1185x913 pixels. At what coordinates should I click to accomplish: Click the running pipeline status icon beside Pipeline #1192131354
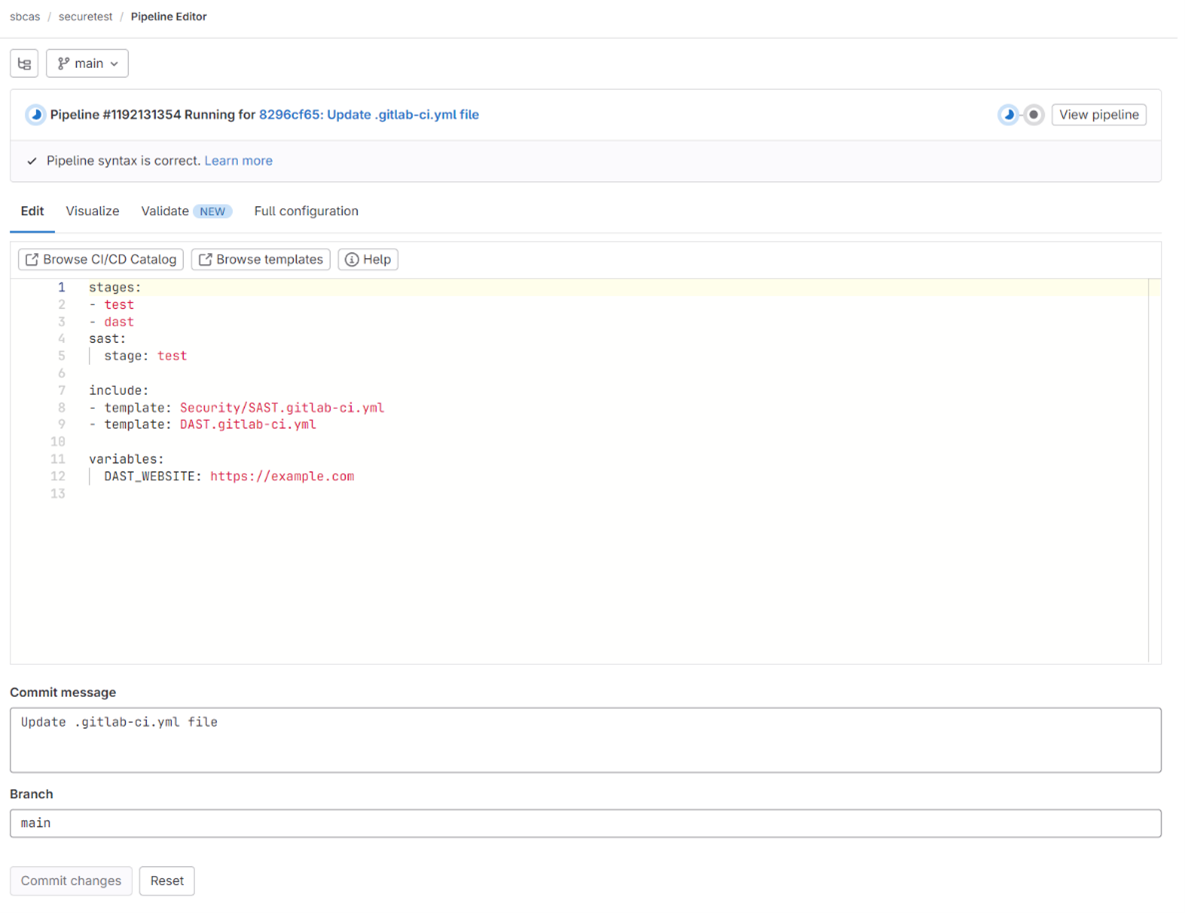pyautogui.click(x=36, y=115)
